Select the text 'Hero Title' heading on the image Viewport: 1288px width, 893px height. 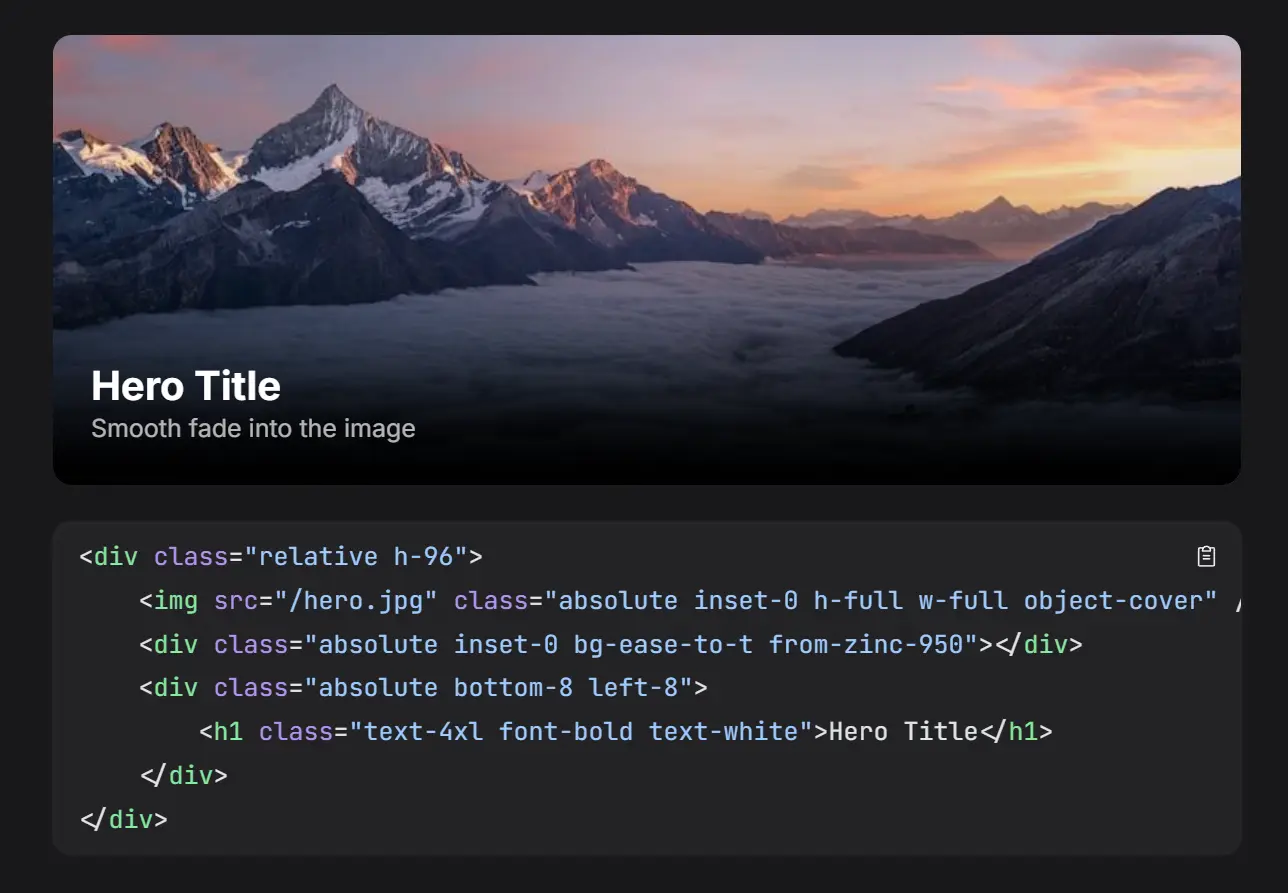pos(185,386)
